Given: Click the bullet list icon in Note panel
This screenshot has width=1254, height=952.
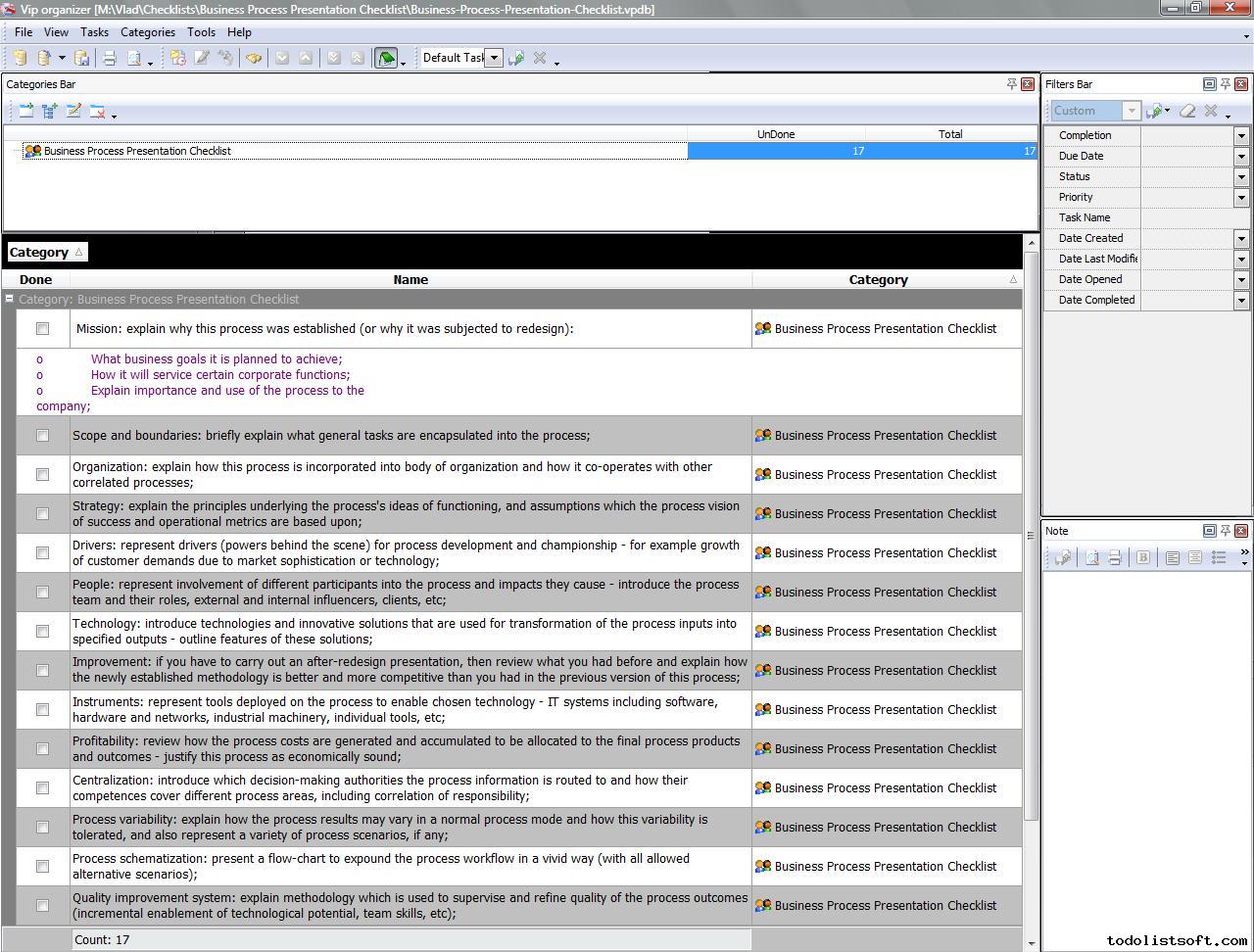Looking at the screenshot, I should [1219, 558].
